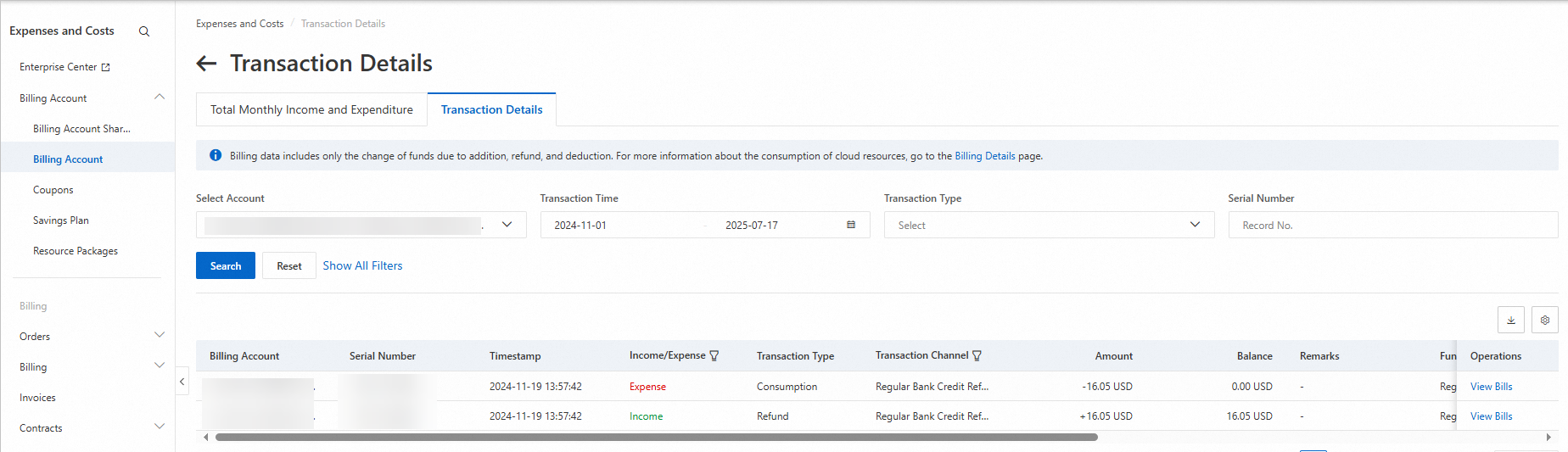Click the green Income cell
This screenshot has width=1568, height=452.
coord(646,416)
